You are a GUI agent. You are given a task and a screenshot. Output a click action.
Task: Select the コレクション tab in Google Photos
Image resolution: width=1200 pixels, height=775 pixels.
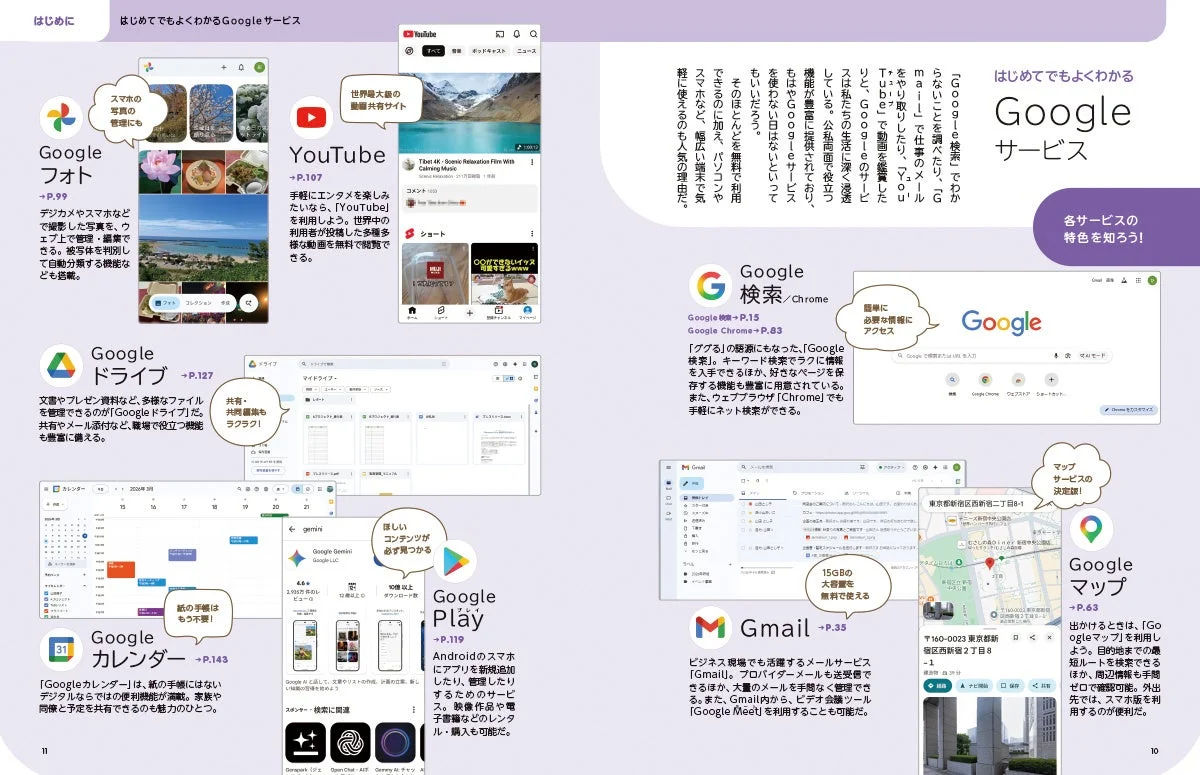pos(199,303)
